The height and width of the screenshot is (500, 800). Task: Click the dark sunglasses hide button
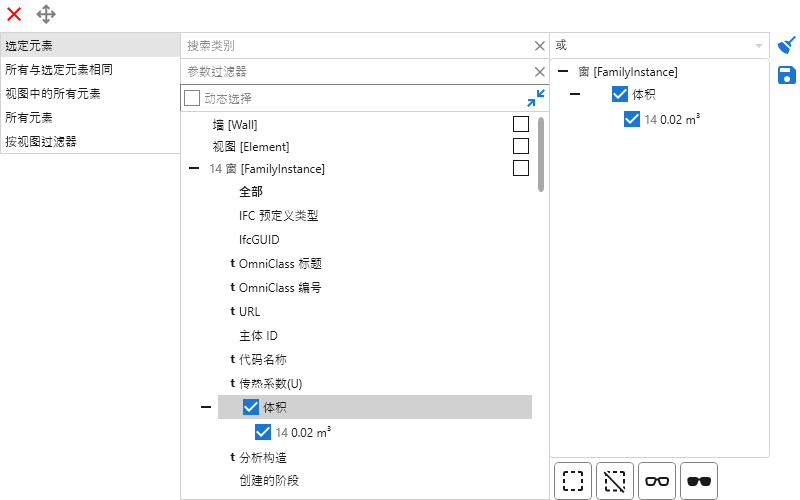(699, 481)
